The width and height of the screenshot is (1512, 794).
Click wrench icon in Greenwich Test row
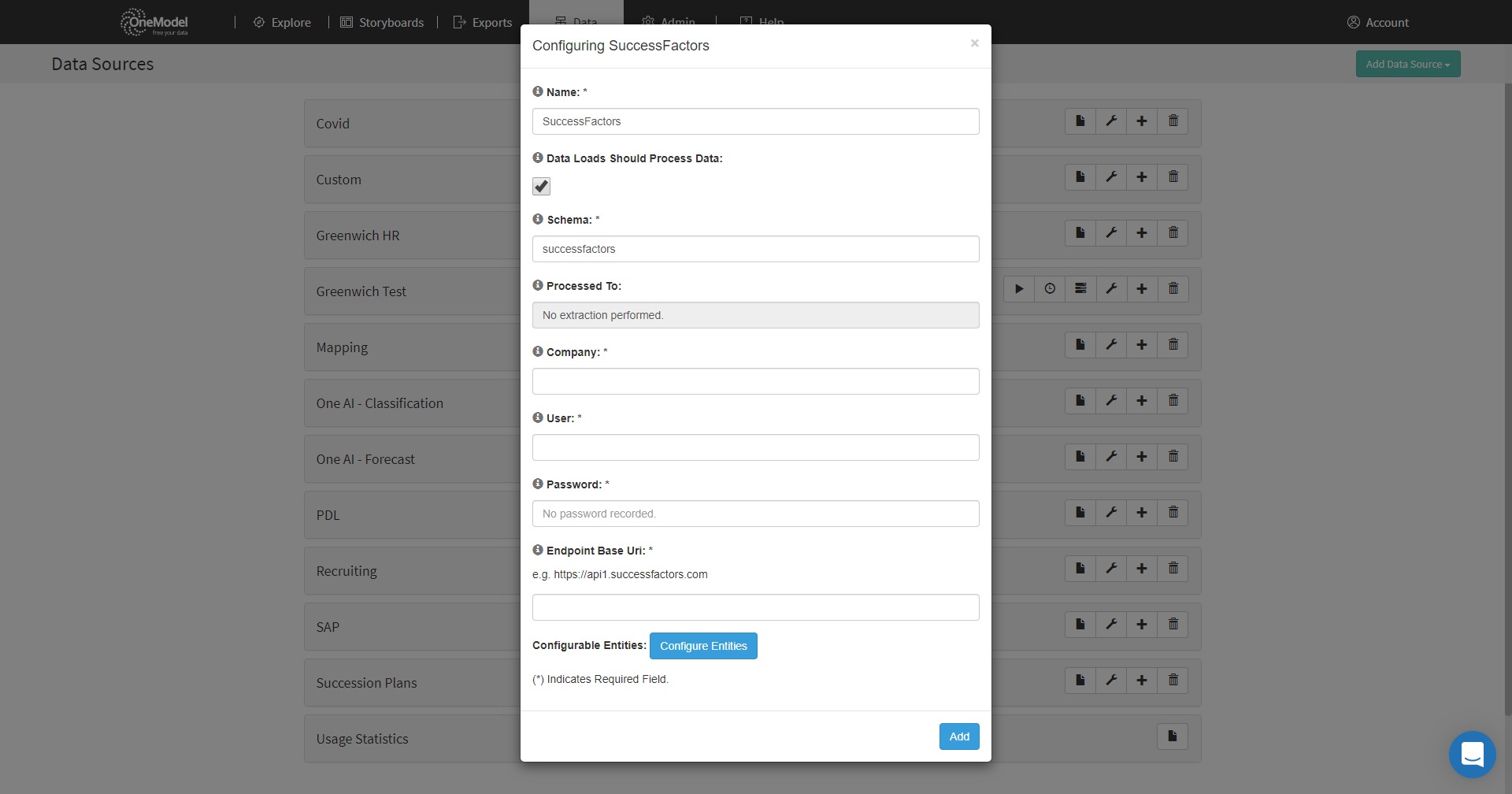click(1111, 289)
